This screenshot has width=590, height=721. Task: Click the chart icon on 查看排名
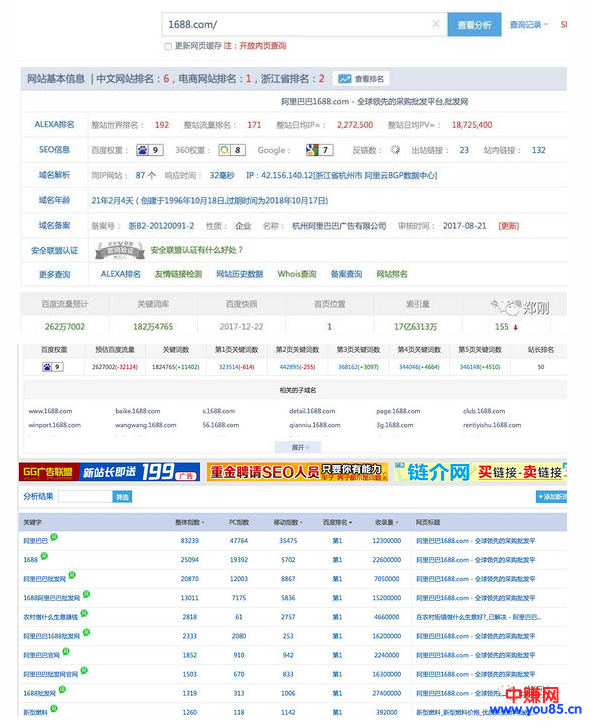click(344, 79)
